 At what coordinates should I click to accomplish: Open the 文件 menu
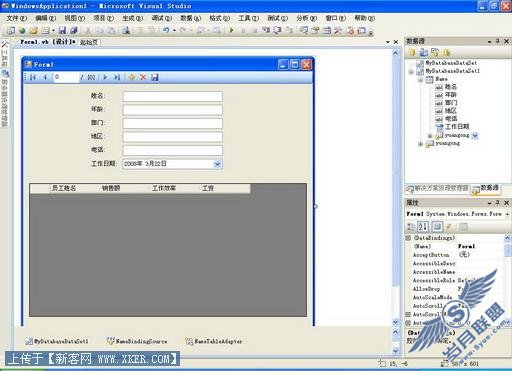pyautogui.click(x=17, y=18)
